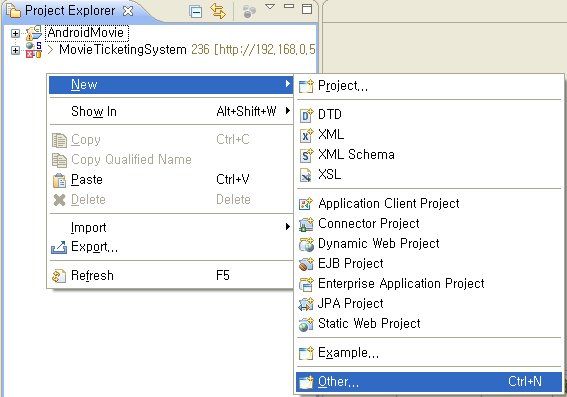Click the Refresh icon

tap(59, 276)
